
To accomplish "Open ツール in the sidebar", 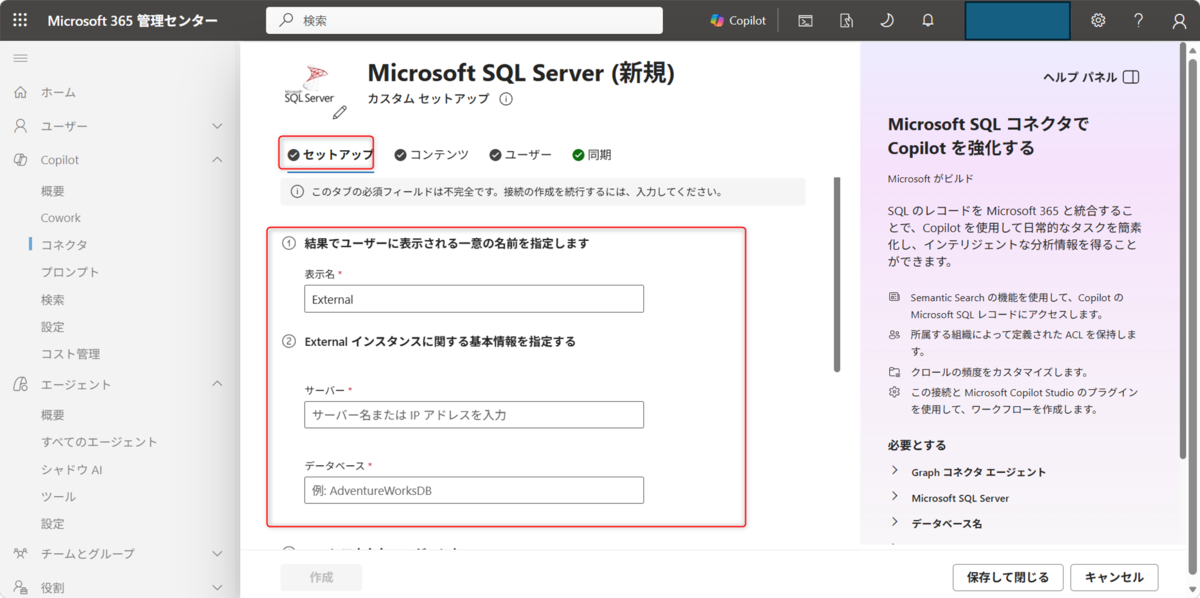I will click(x=58, y=496).
